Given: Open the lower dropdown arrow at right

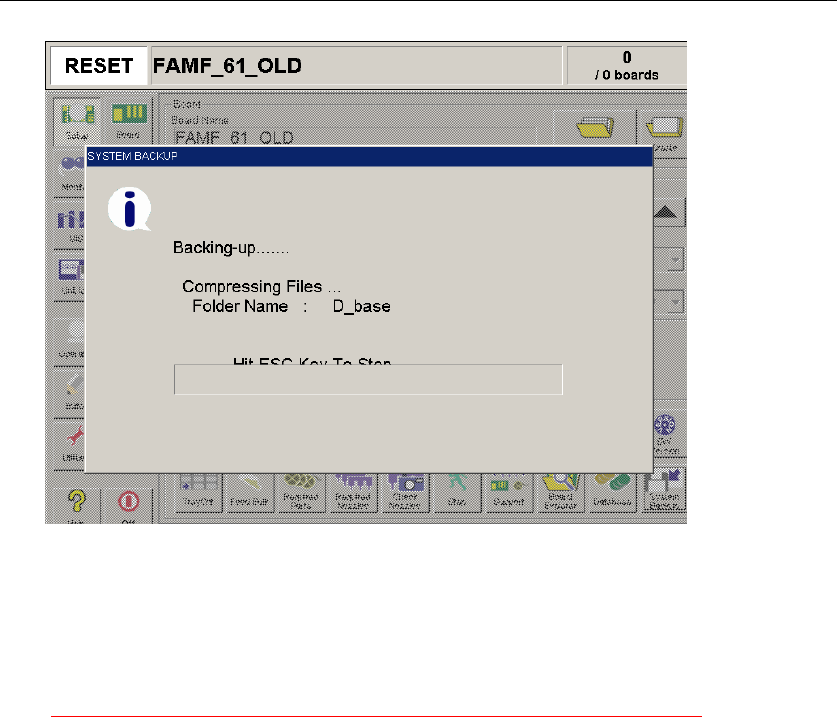Looking at the screenshot, I should point(675,302).
